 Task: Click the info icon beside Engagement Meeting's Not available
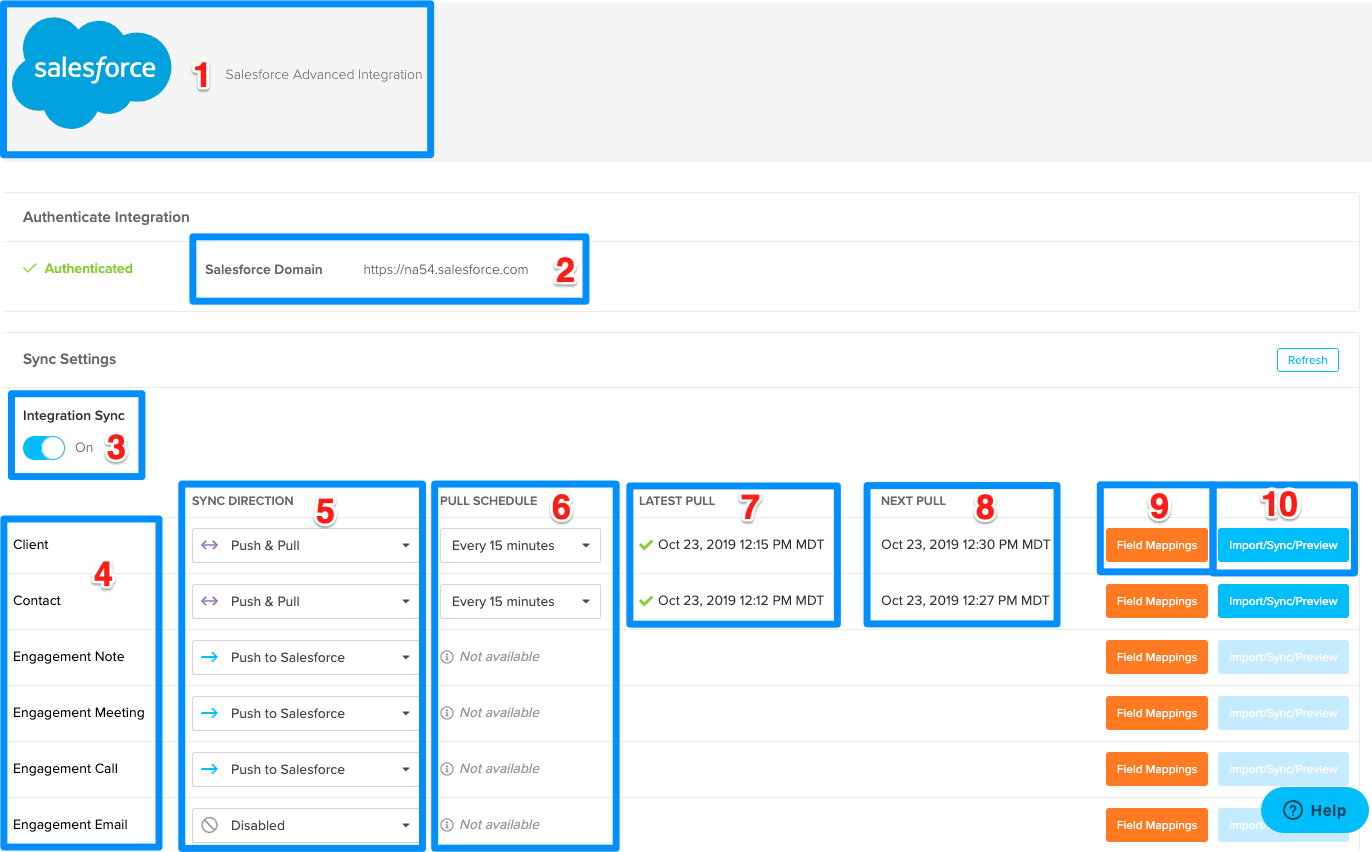(x=446, y=713)
